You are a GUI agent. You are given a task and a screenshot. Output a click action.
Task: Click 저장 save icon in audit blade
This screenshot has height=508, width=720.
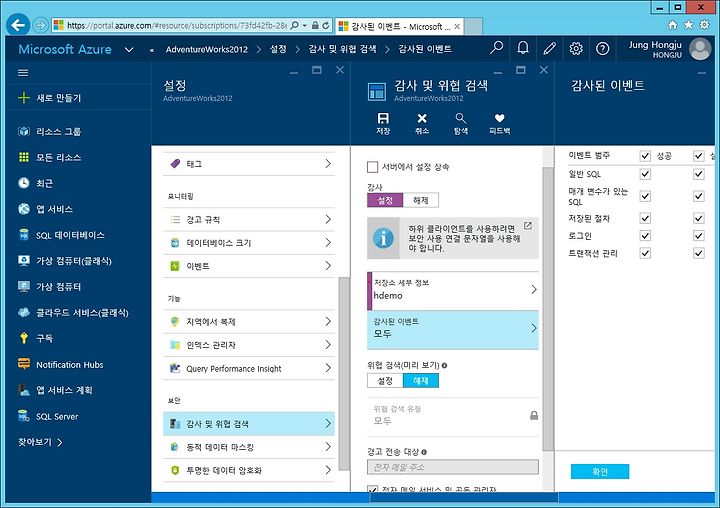point(383,124)
